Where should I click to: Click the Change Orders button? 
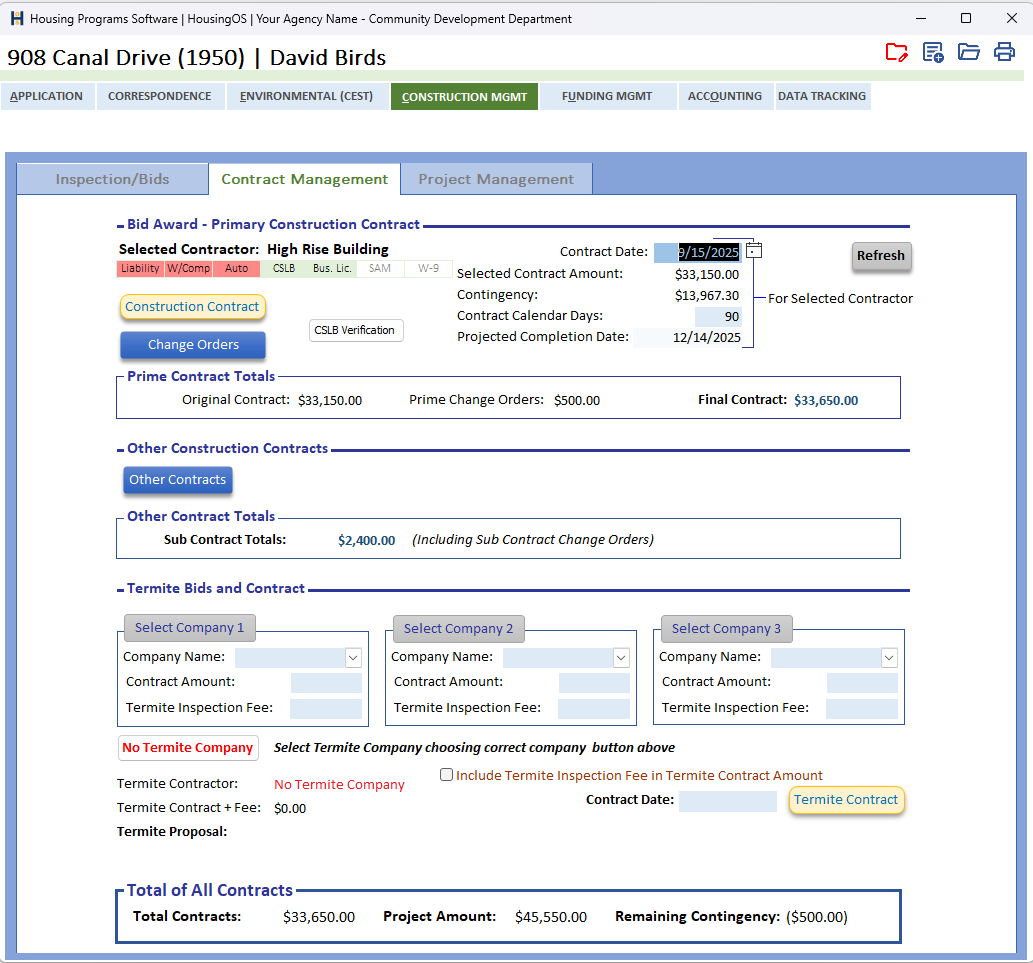point(193,344)
